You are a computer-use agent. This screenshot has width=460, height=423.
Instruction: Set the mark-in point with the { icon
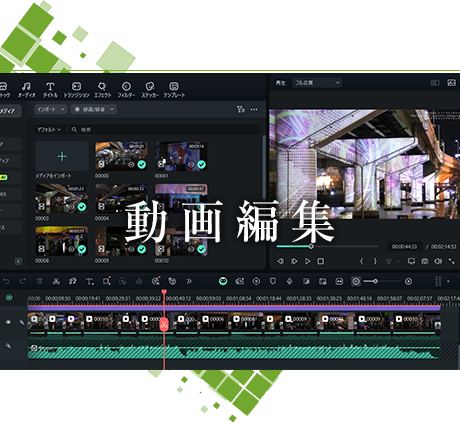tap(361, 261)
